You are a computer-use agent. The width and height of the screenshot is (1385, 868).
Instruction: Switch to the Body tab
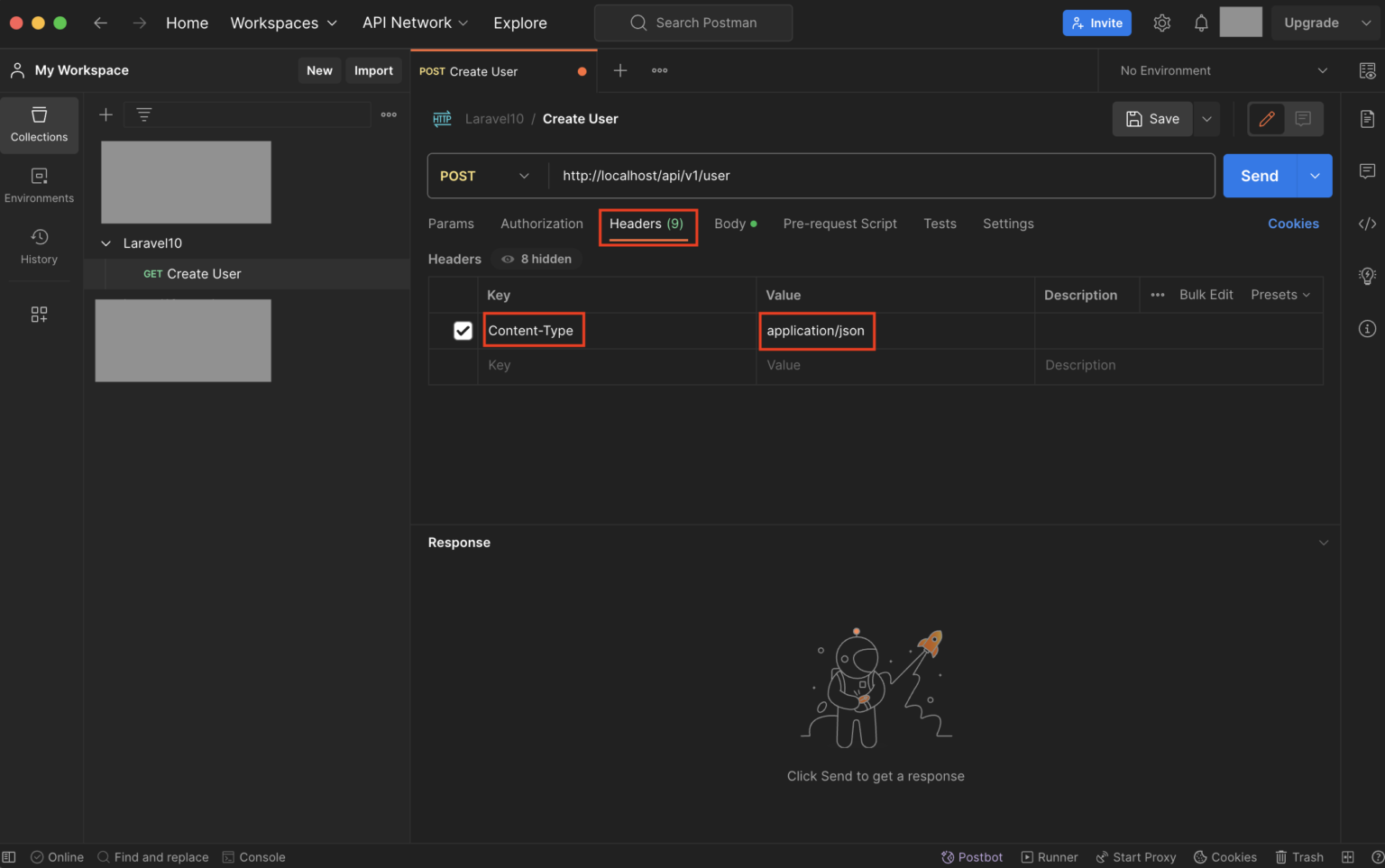(x=729, y=224)
